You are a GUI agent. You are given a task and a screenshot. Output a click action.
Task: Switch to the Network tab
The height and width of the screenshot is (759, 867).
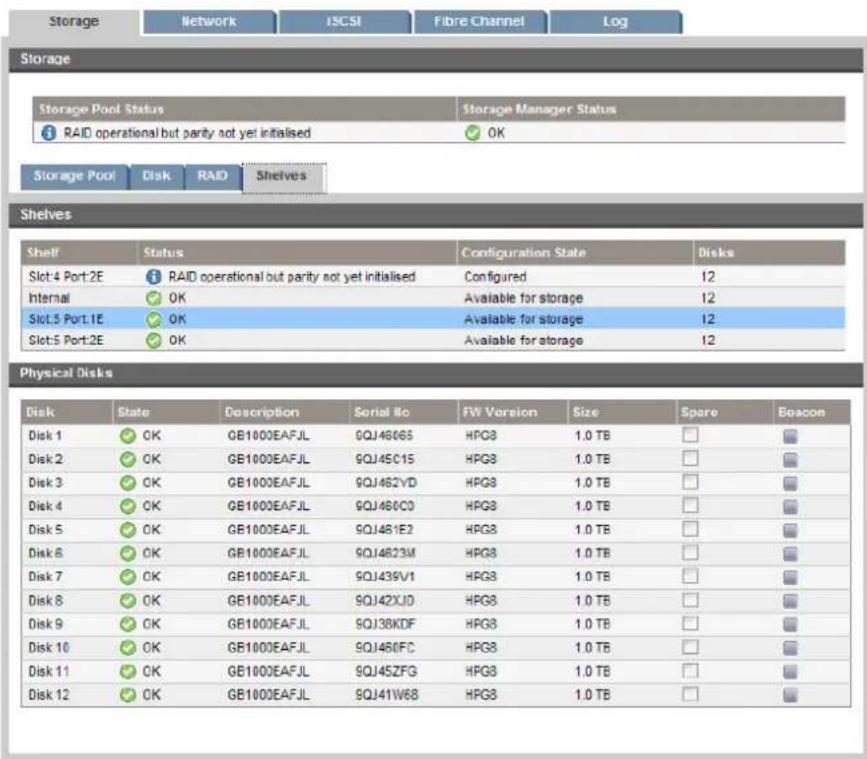209,22
